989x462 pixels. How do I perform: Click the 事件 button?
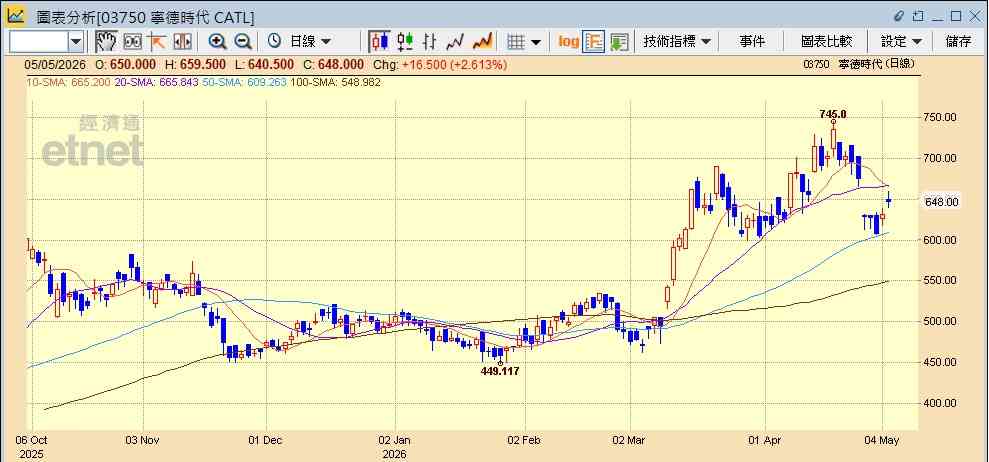752,42
